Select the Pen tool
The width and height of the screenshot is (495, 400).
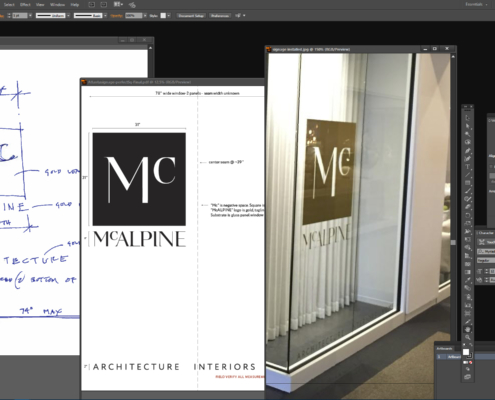click(x=468, y=150)
